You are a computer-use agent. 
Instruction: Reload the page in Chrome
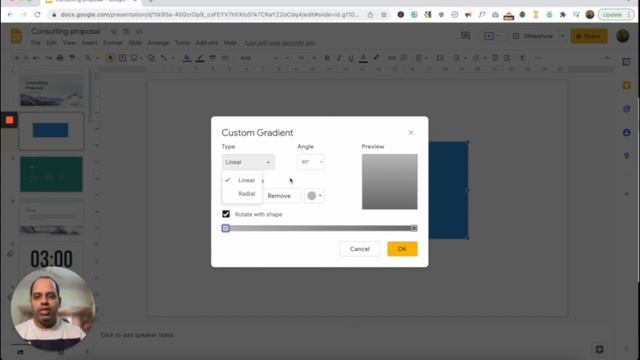(37, 15)
